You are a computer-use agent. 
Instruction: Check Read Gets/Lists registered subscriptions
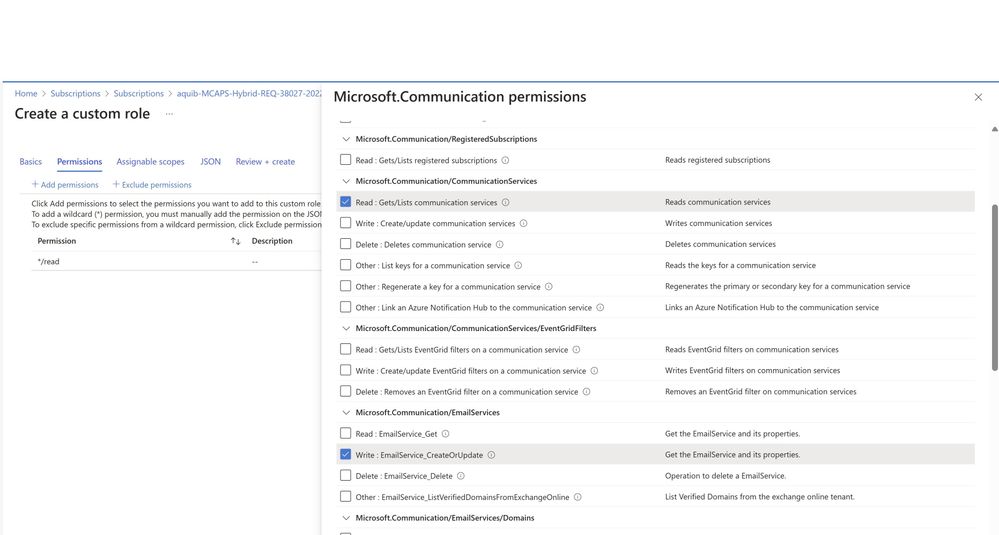point(345,160)
